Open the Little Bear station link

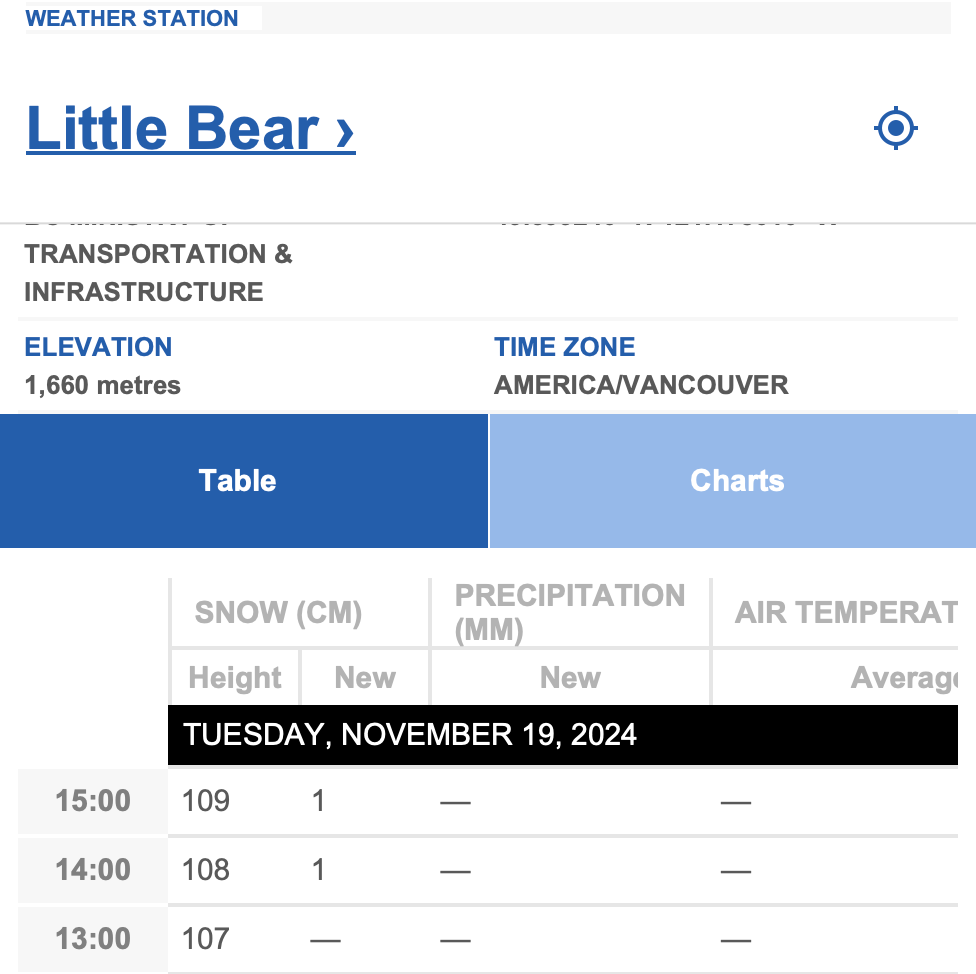(190, 129)
